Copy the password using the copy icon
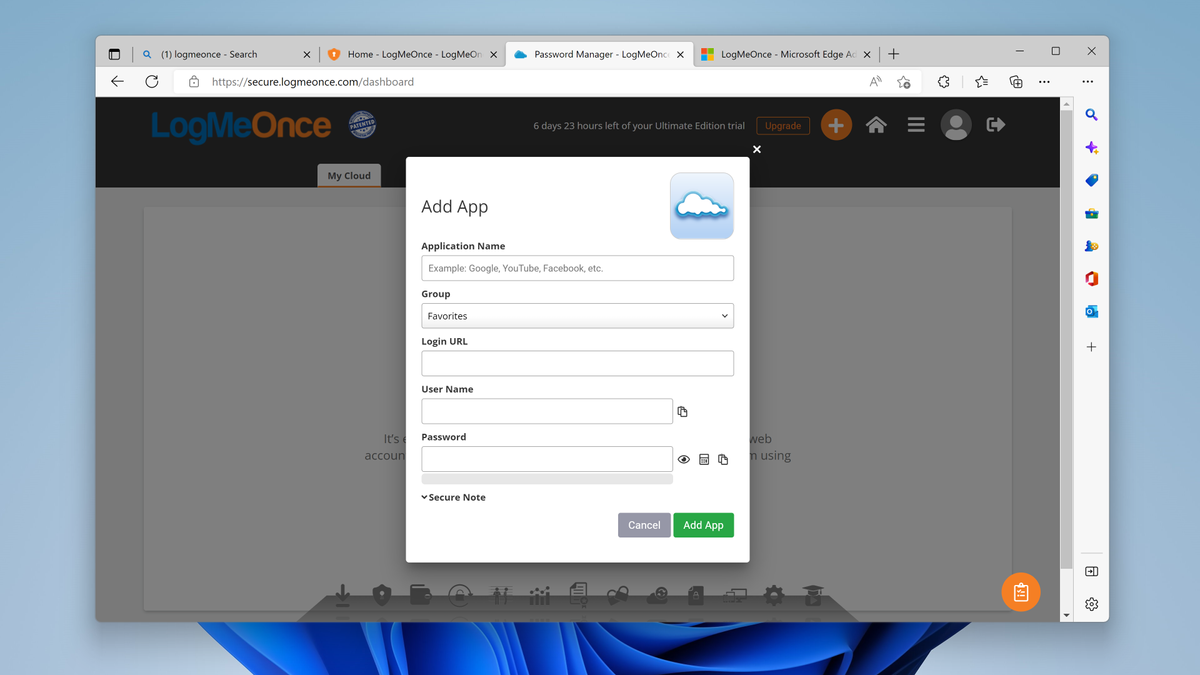 (723, 459)
